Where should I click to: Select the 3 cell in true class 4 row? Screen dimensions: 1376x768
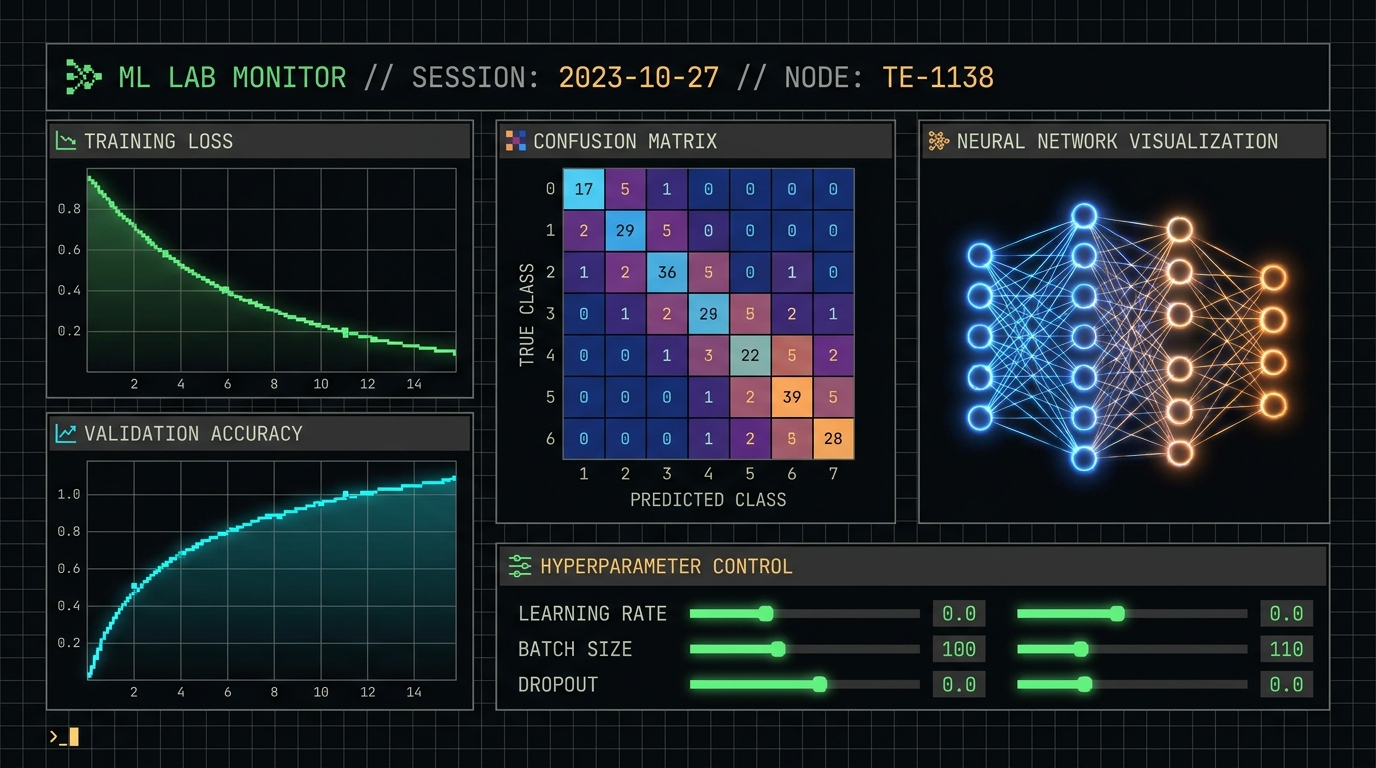point(708,355)
